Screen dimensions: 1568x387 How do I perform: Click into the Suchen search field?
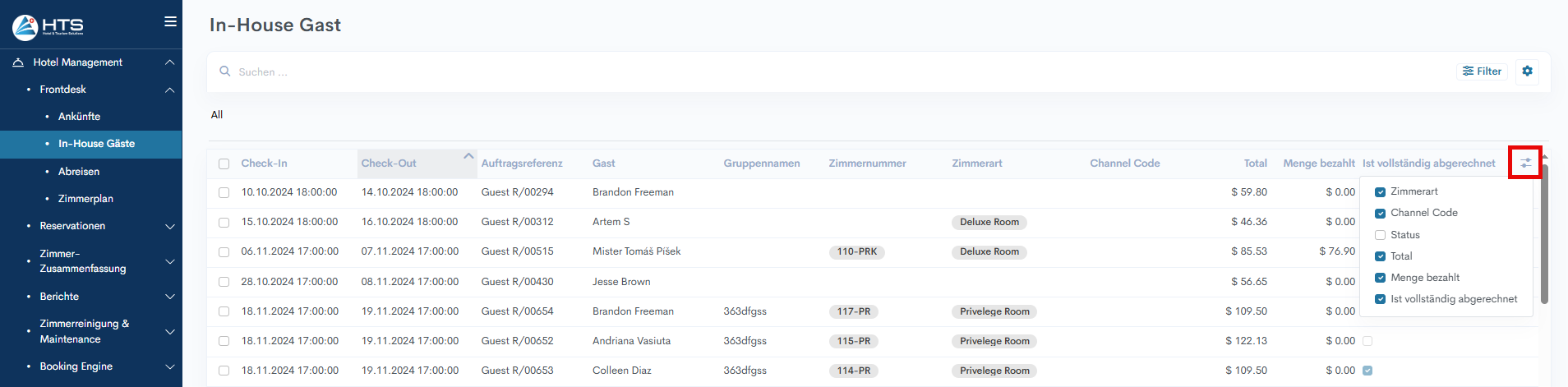click(x=575, y=72)
